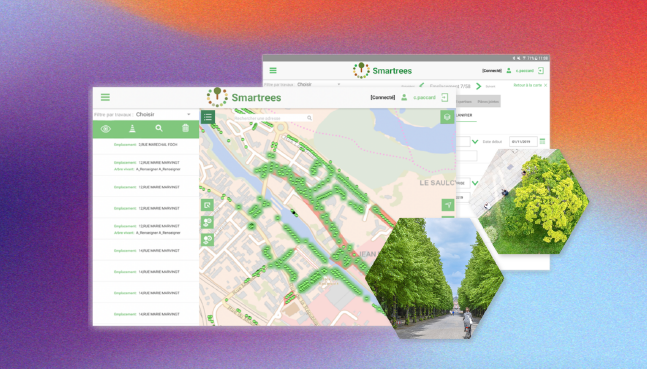Open hamburger menu in back Smartrees window
647x369 pixels.
pyautogui.click(x=273, y=71)
